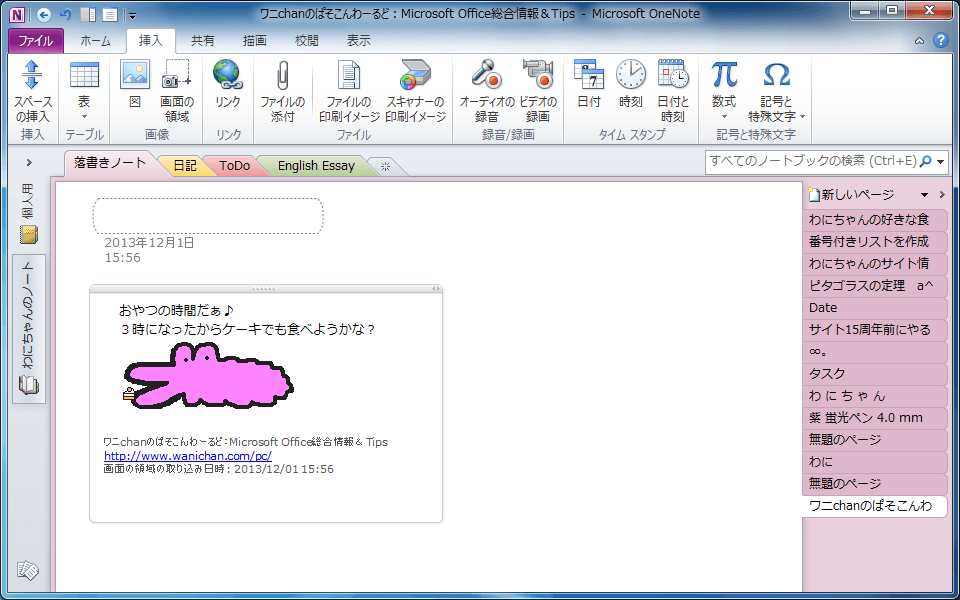This screenshot has height=600, width=960.
Task: Click the Insert Space (スペースの挿入) icon
Action: (x=32, y=92)
